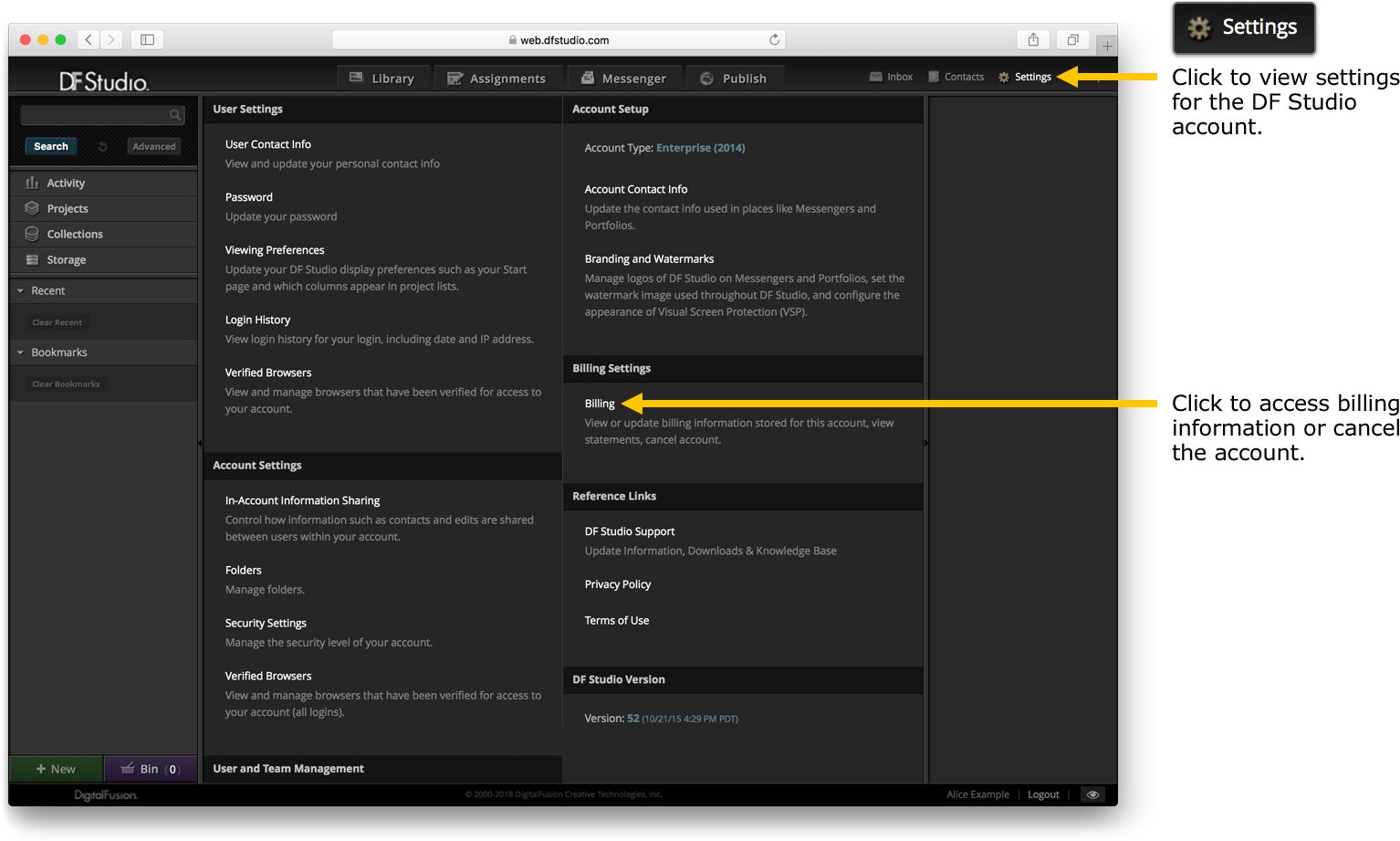Open User Contact Info
Image resolution: width=1400 pixels, height=841 pixels.
point(268,144)
